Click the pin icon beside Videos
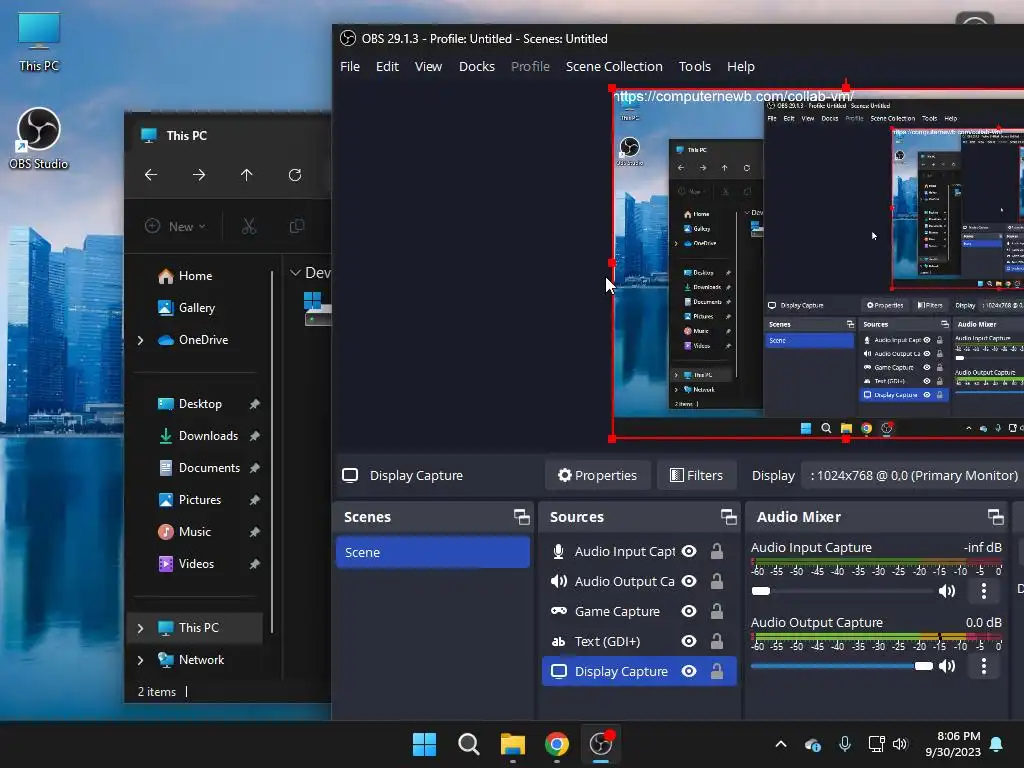The width and height of the screenshot is (1024, 768). (255, 564)
